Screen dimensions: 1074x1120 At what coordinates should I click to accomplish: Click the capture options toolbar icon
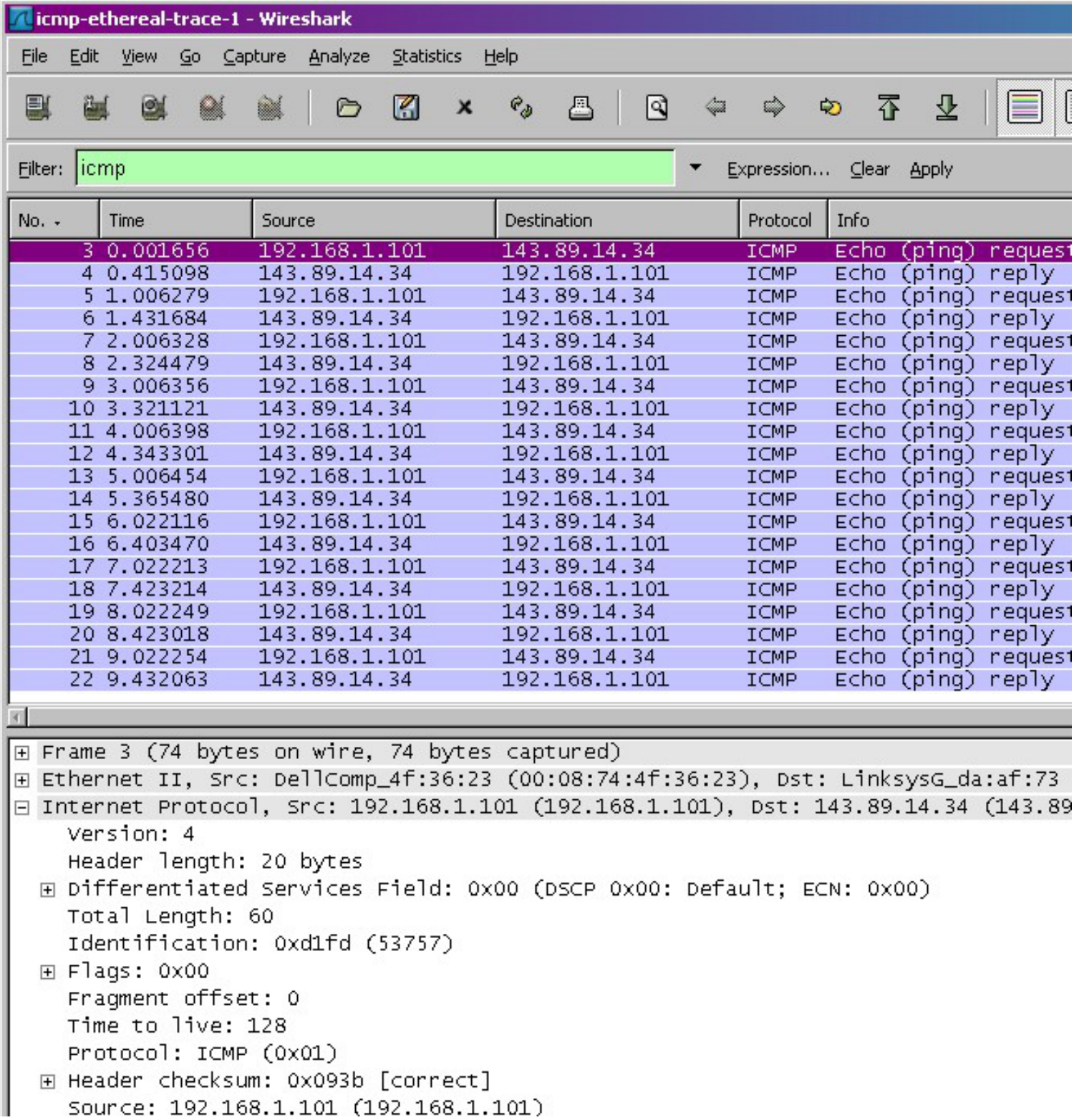[95, 108]
